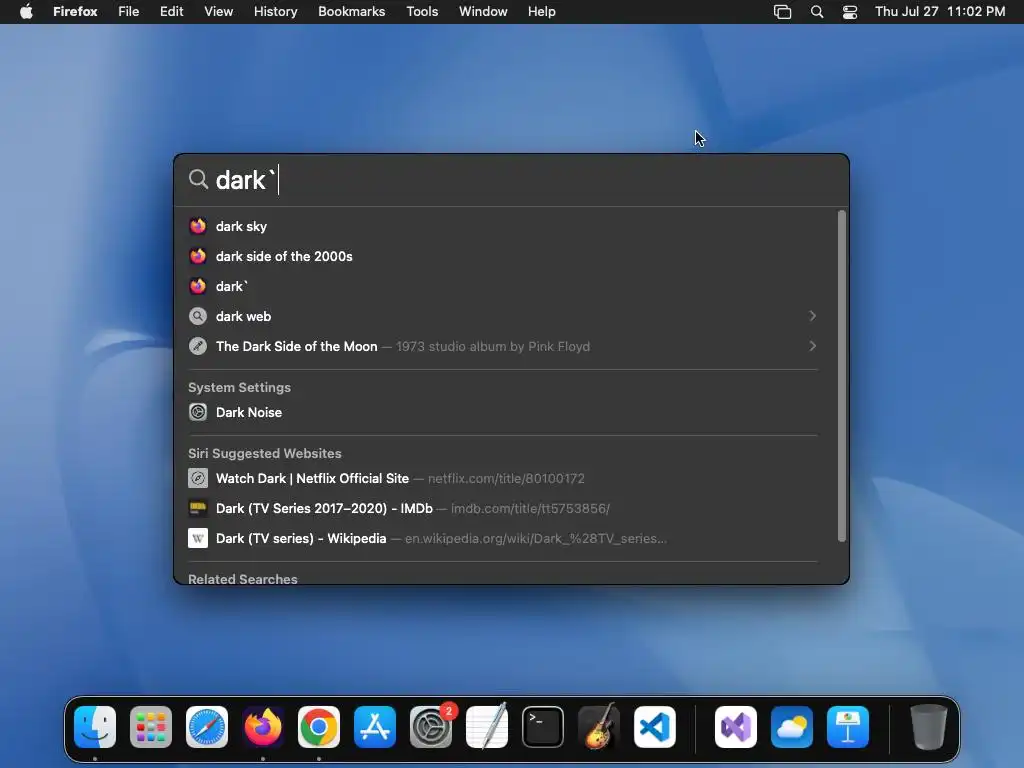Select dark side of the 2000s suggestion
The width and height of the screenshot is (1024, 768).
coord(503,256)
